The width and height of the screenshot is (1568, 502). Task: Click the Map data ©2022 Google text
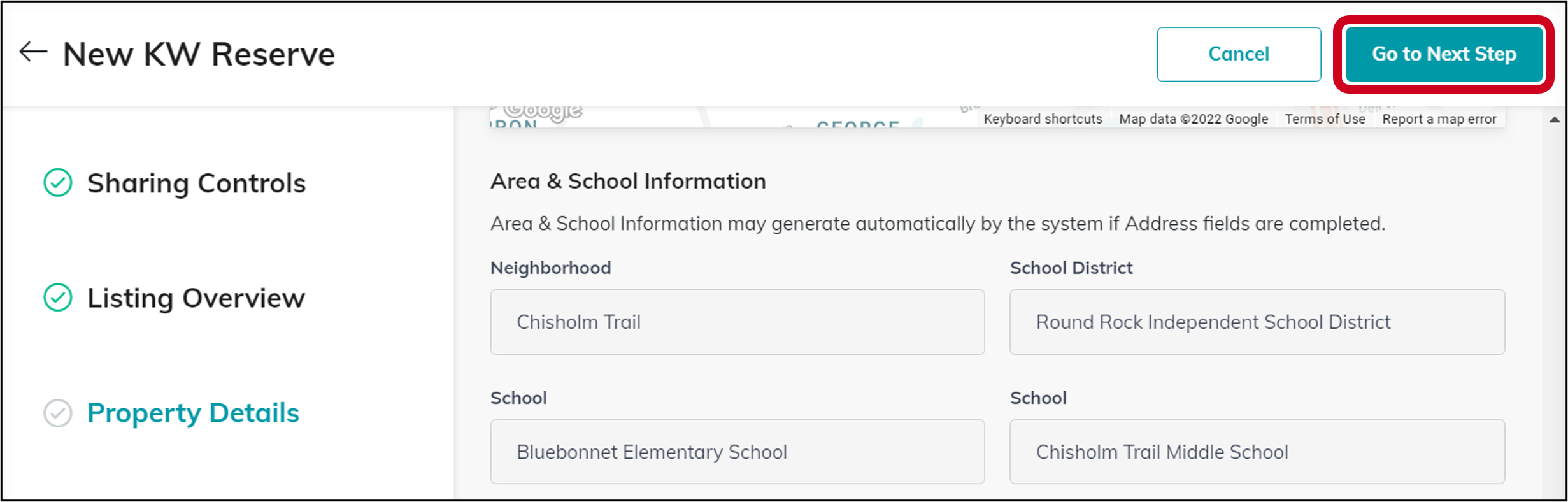(1194, 119)
